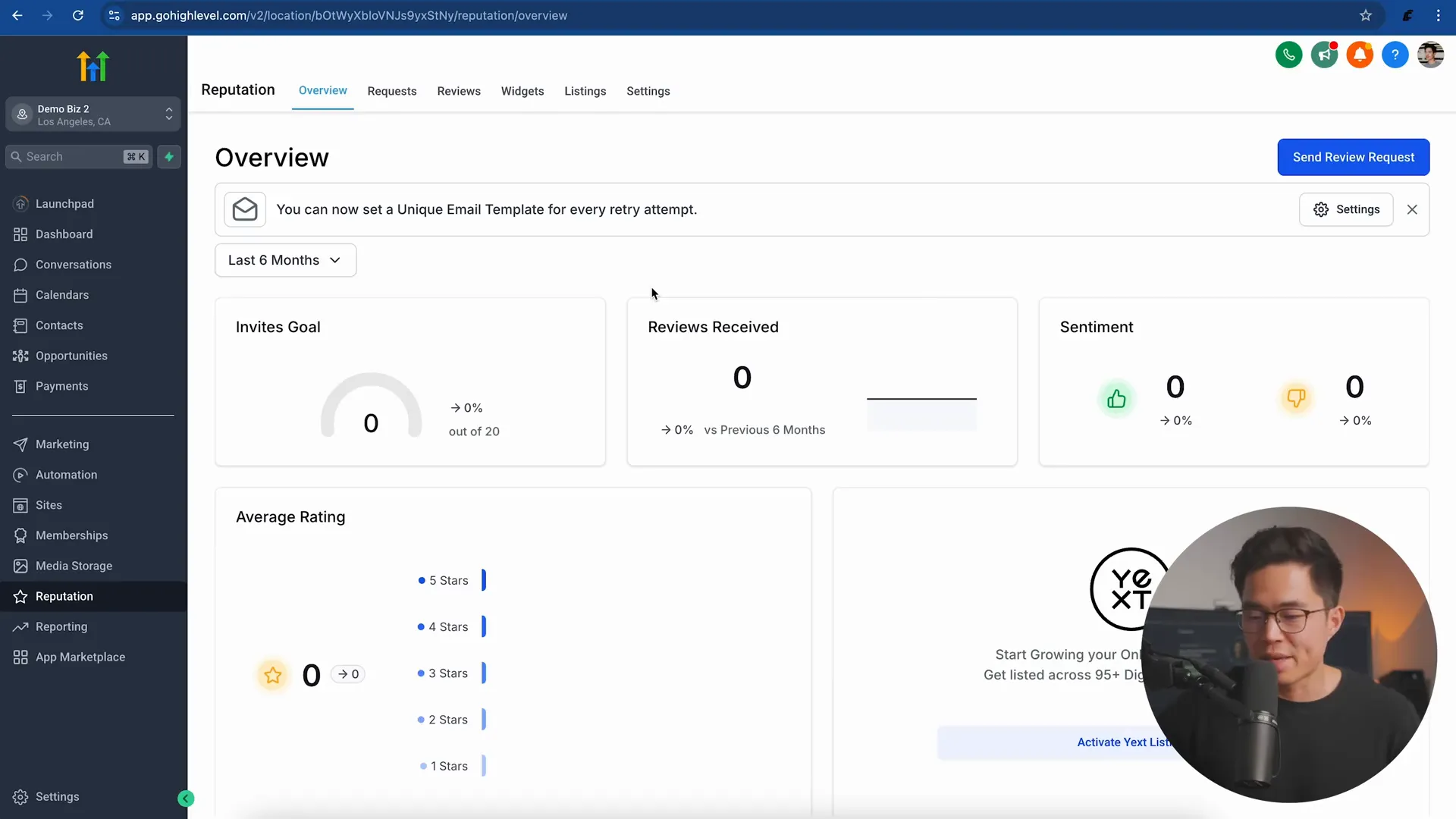This screenshot has width=1456, height=819.
Task: Click the Reviews Received trend chart
Action: [x=921, y=413]
